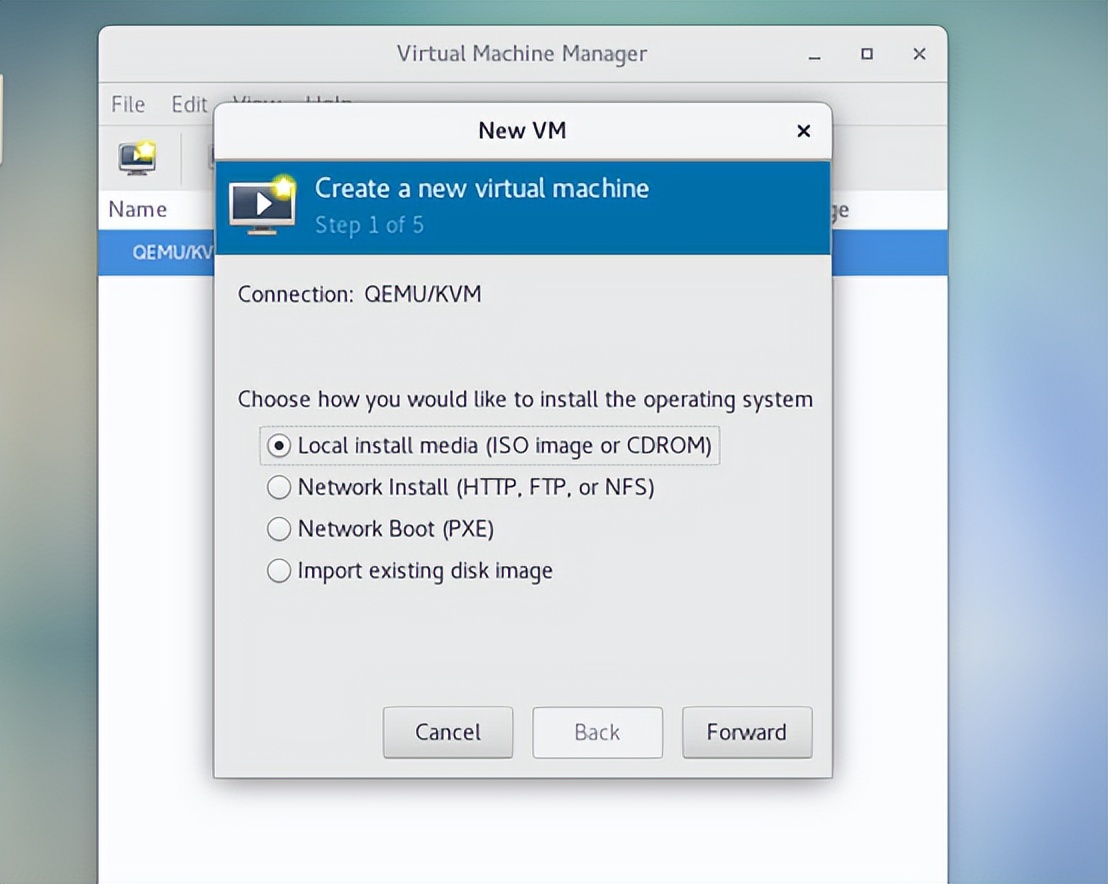Open the Edit menu

coord(188,104)
